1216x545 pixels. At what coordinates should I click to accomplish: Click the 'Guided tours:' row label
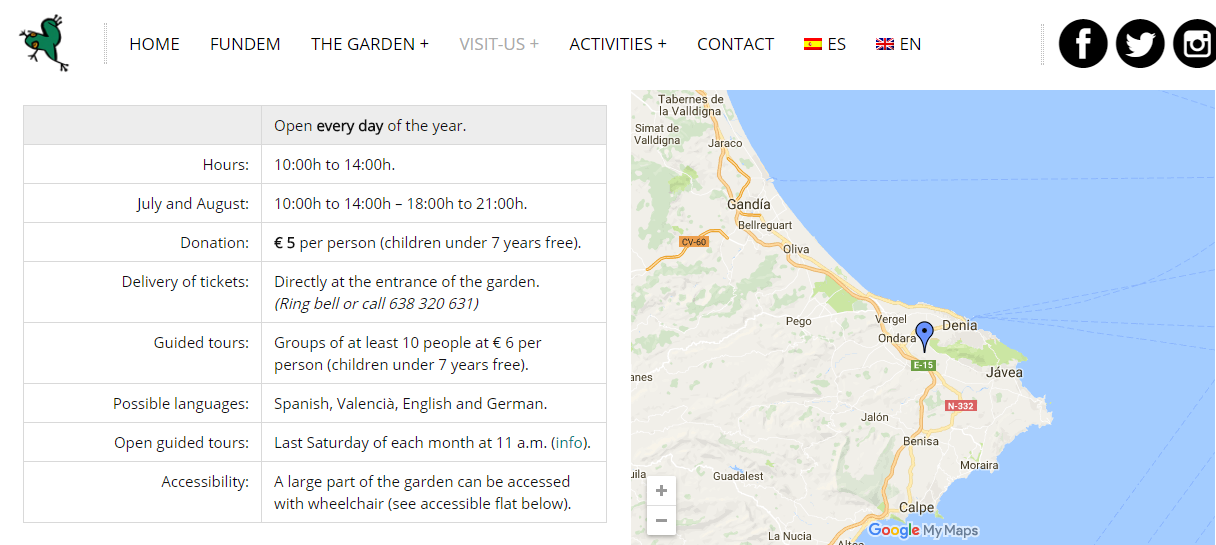201,343
